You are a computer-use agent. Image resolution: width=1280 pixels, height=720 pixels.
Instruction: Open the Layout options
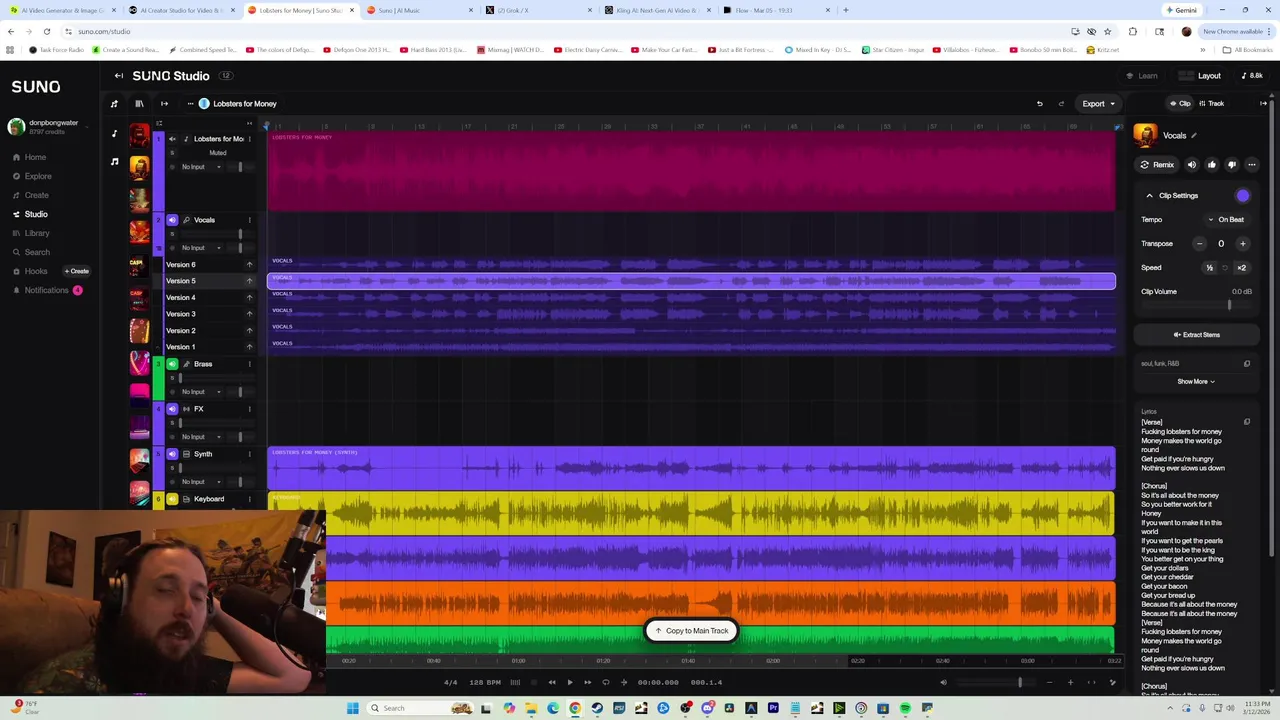pos(1201,76)
